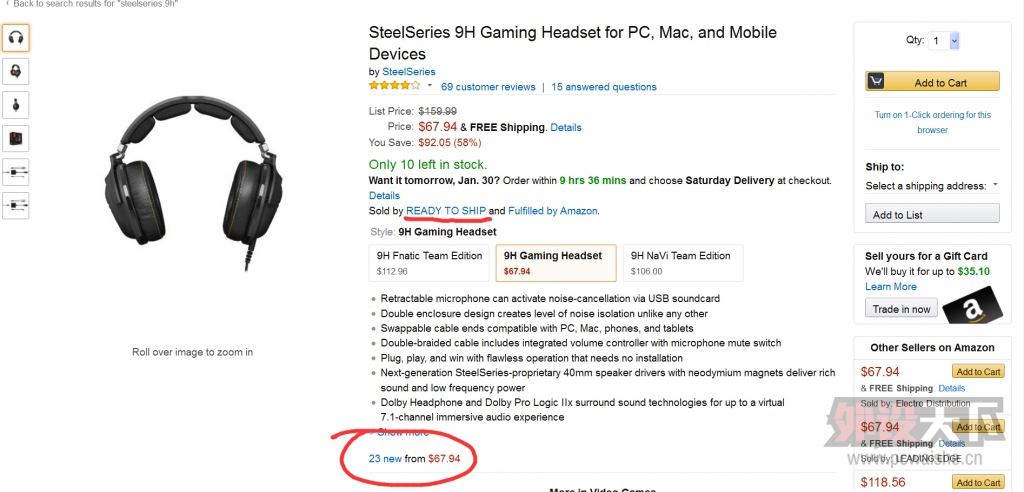Choose the 9H Fnatic Team Edition style
Screen dimensions: 1024x492
point(429,263)
